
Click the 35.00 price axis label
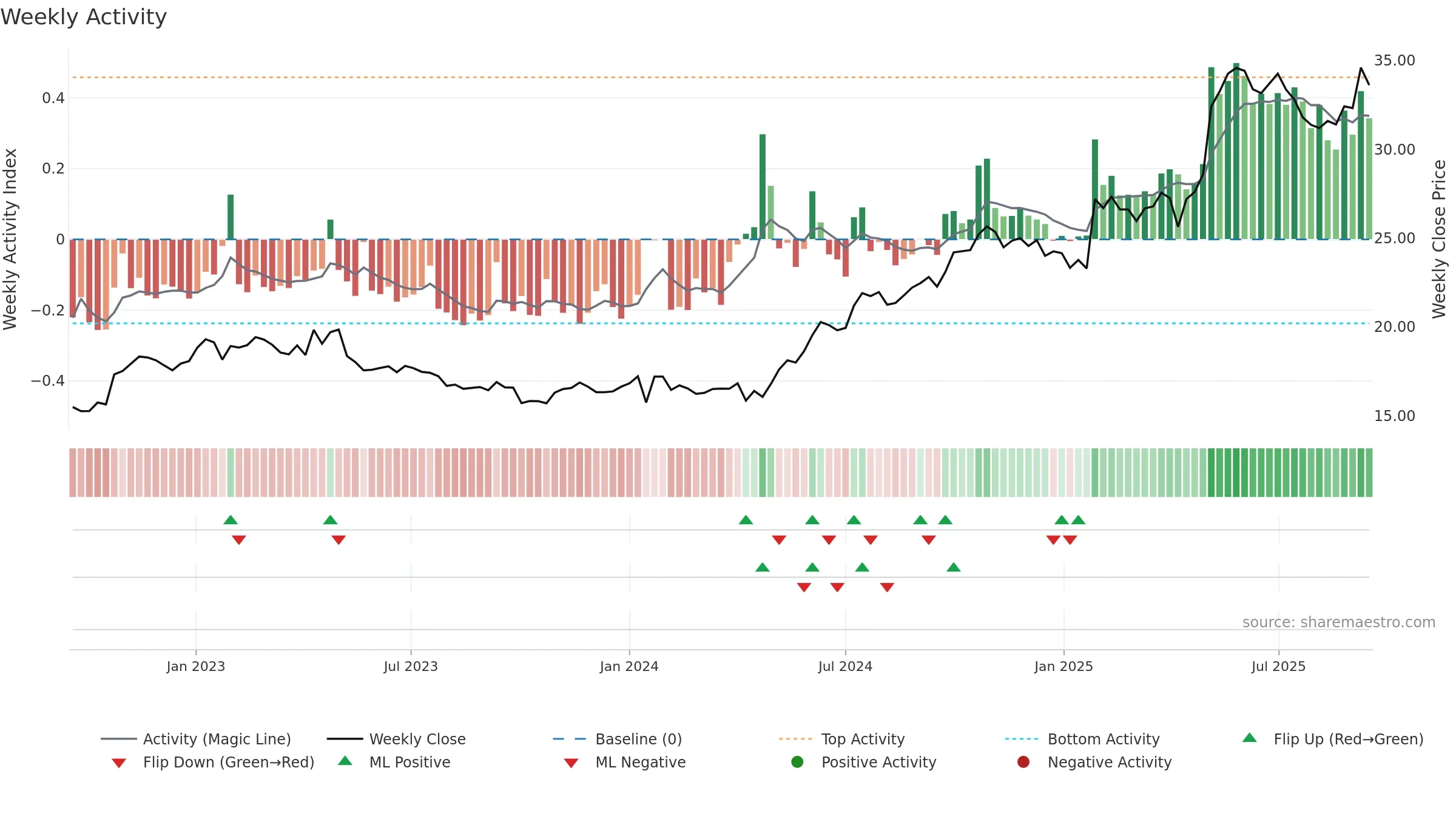pyautogui.click(x=1395, y=61)
